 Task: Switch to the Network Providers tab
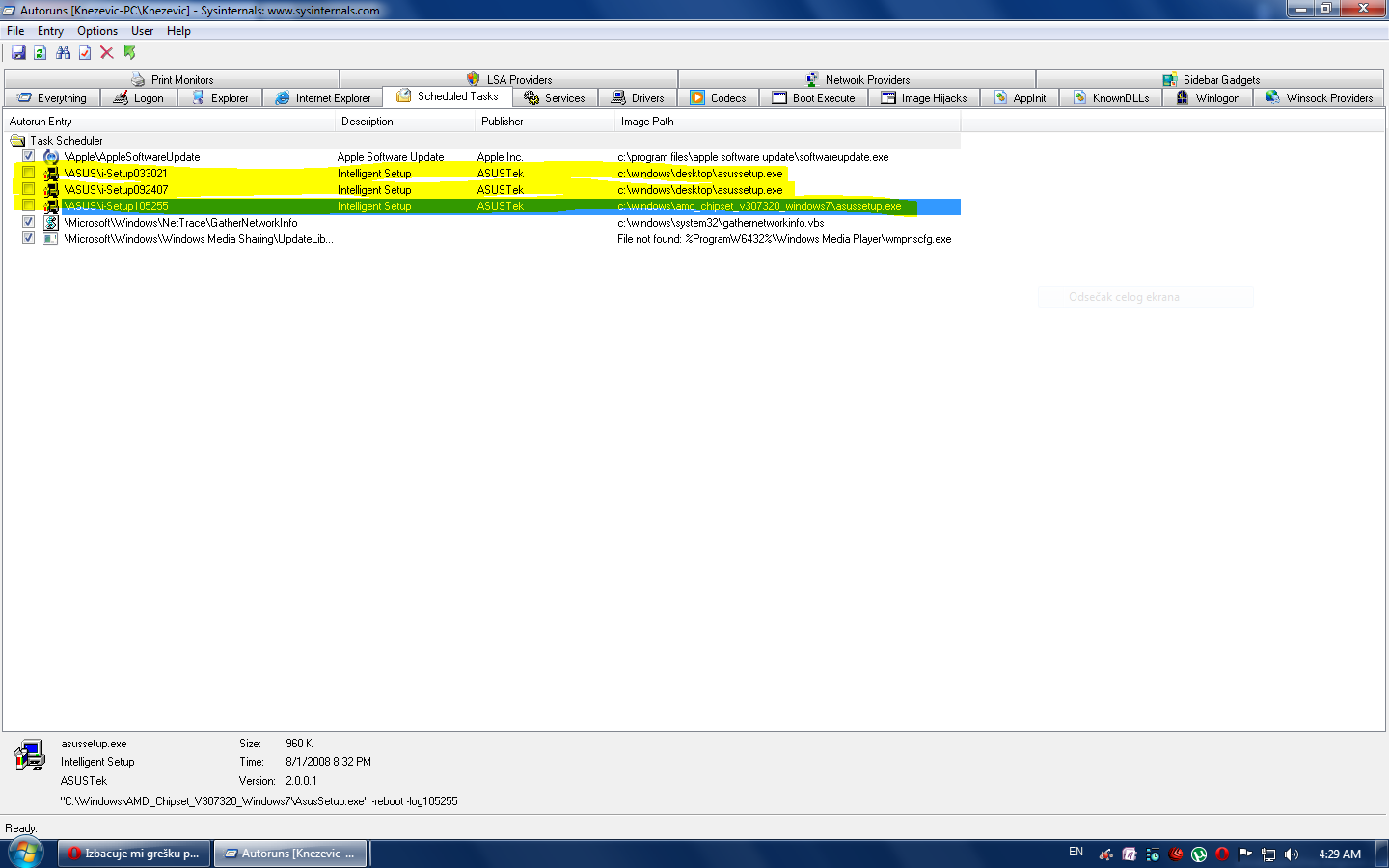pos(858,79)
